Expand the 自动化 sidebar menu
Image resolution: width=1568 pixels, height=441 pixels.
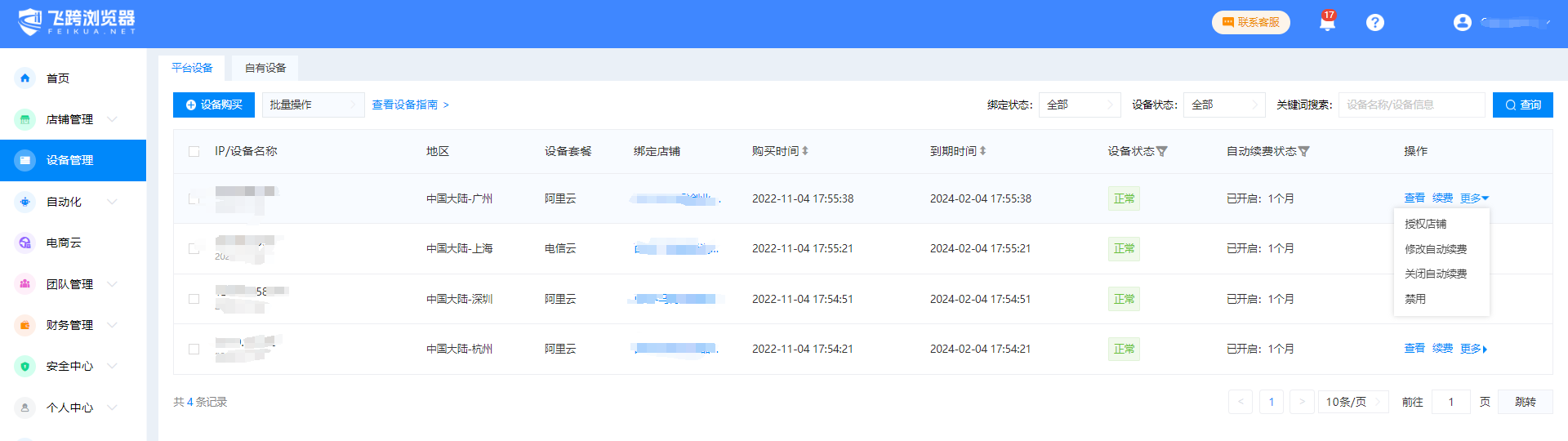click(112, 202)
